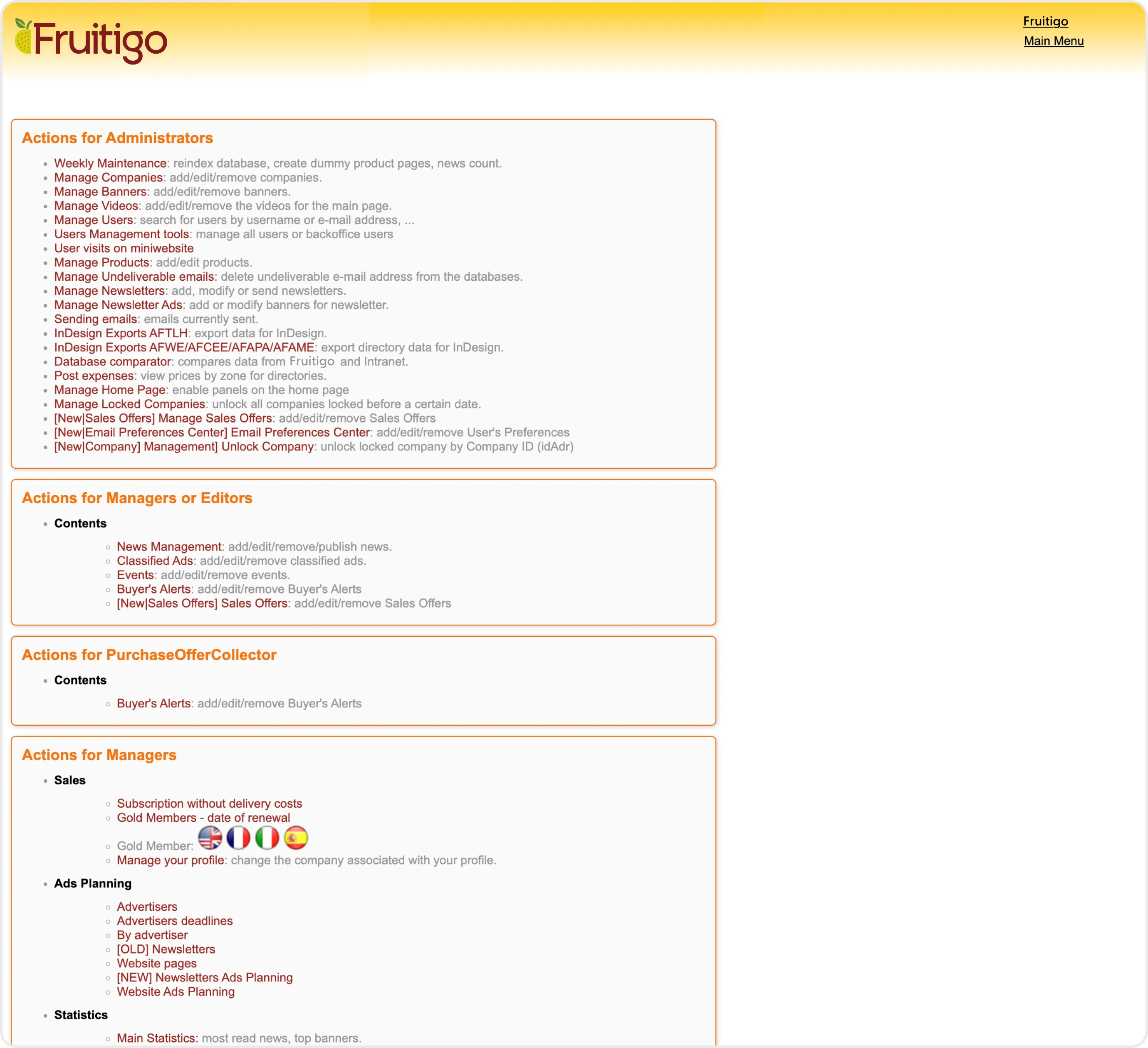Go to Manage Companies

(x=108, y=178)
